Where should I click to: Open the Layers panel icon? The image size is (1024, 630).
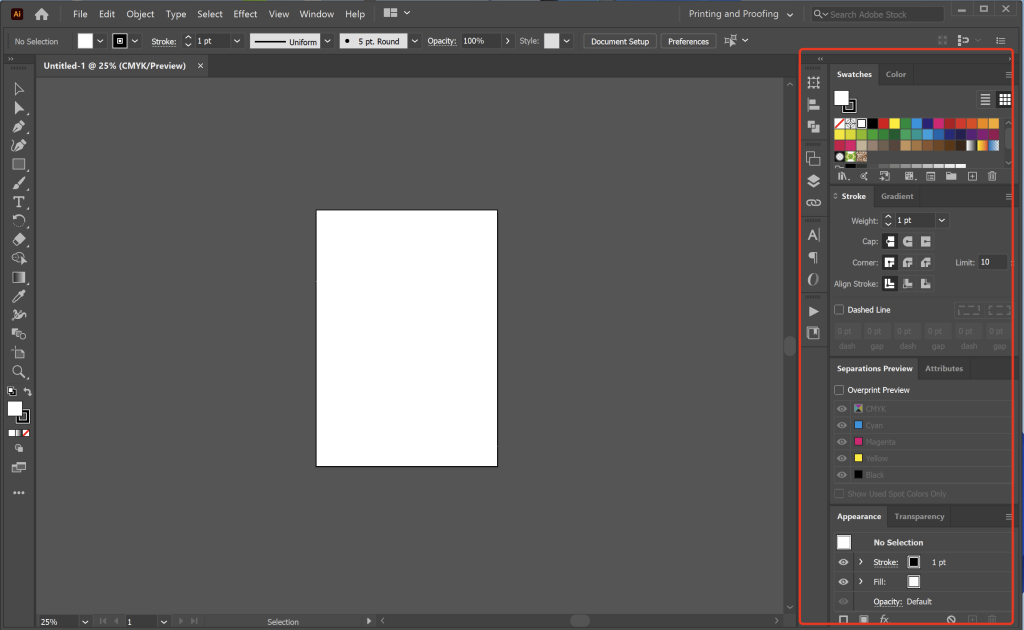(x=813, y=181)
